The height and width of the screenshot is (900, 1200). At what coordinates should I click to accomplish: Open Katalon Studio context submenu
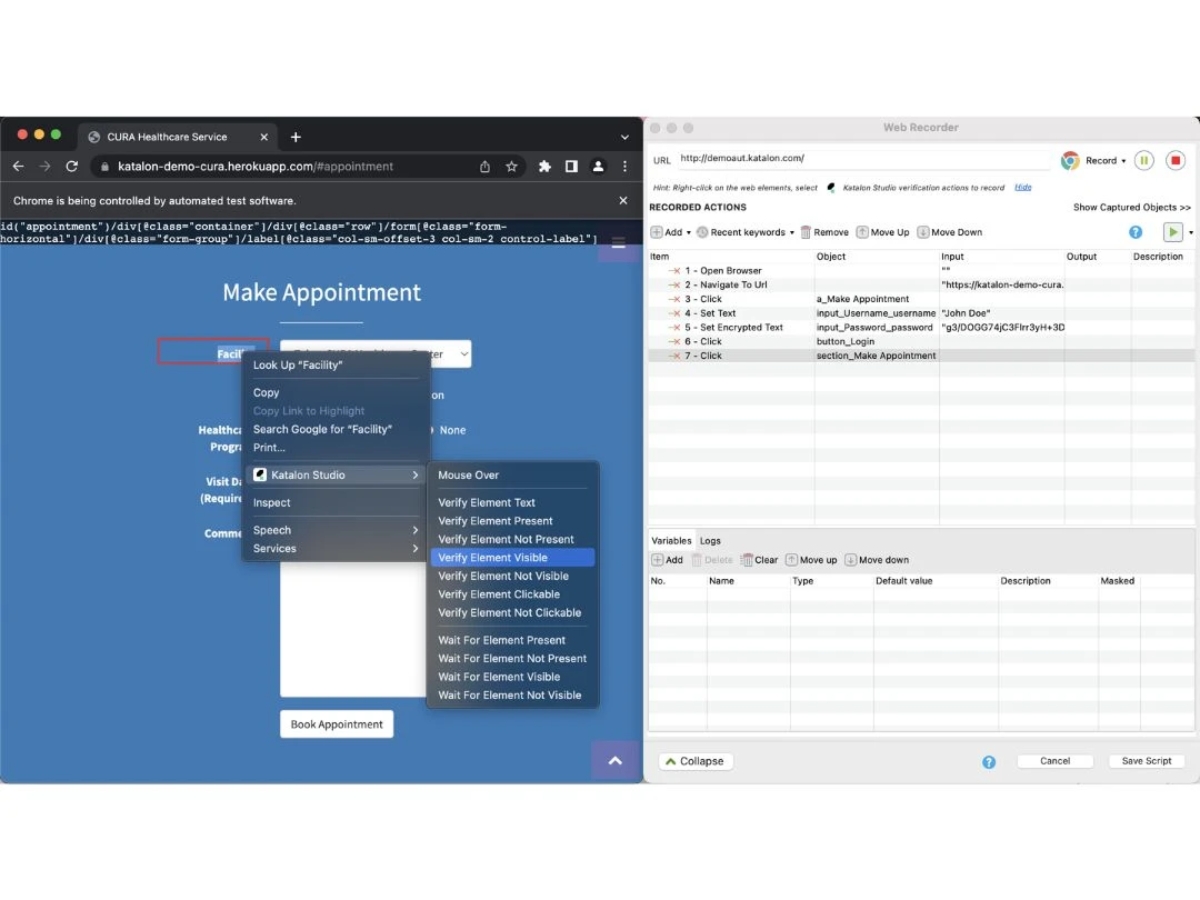tap(336, 475)
